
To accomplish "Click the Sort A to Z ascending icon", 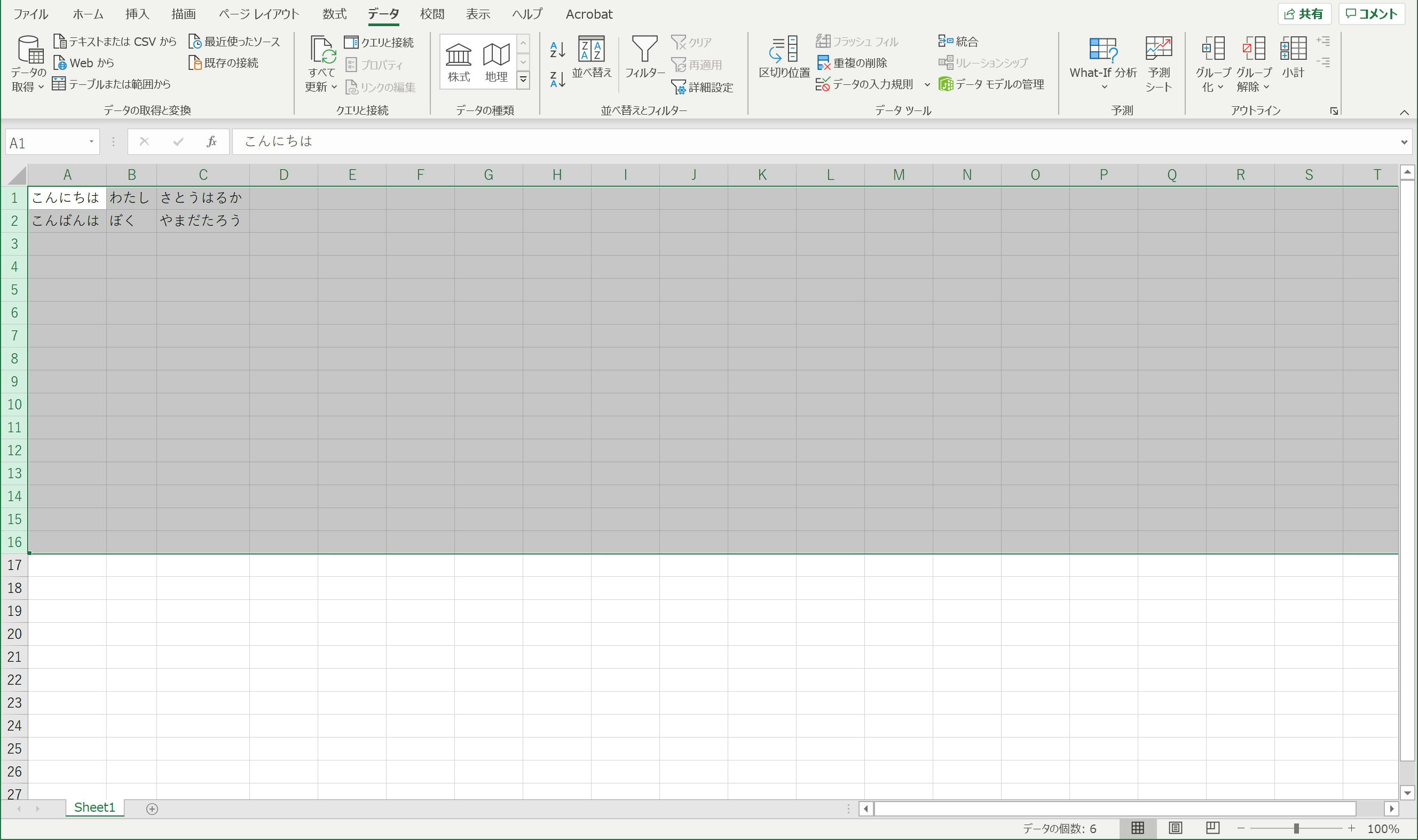I will (x=557, y=50).
